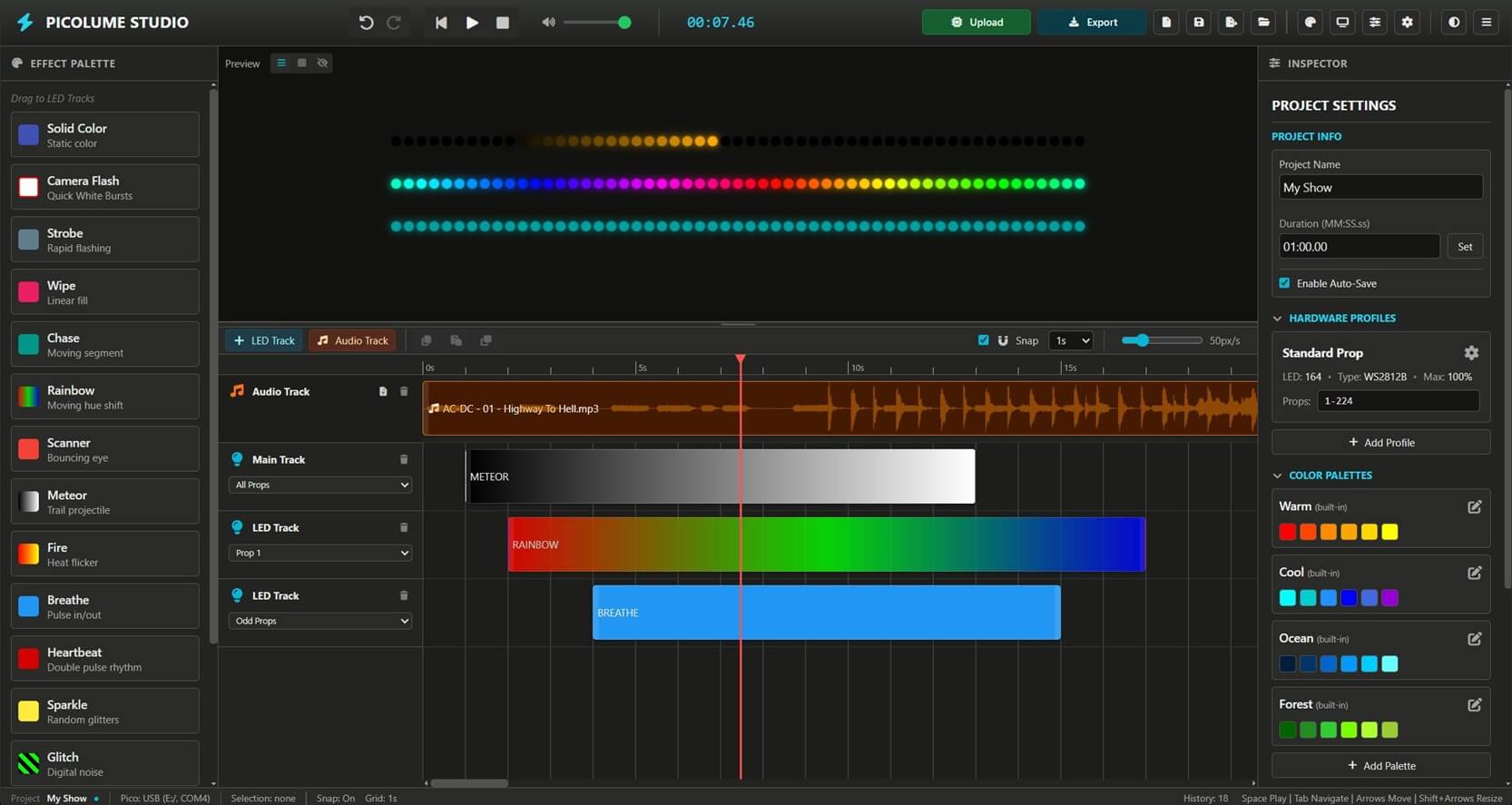Click the Add Profile button
1512x805 pixels.
(1380, 442)
